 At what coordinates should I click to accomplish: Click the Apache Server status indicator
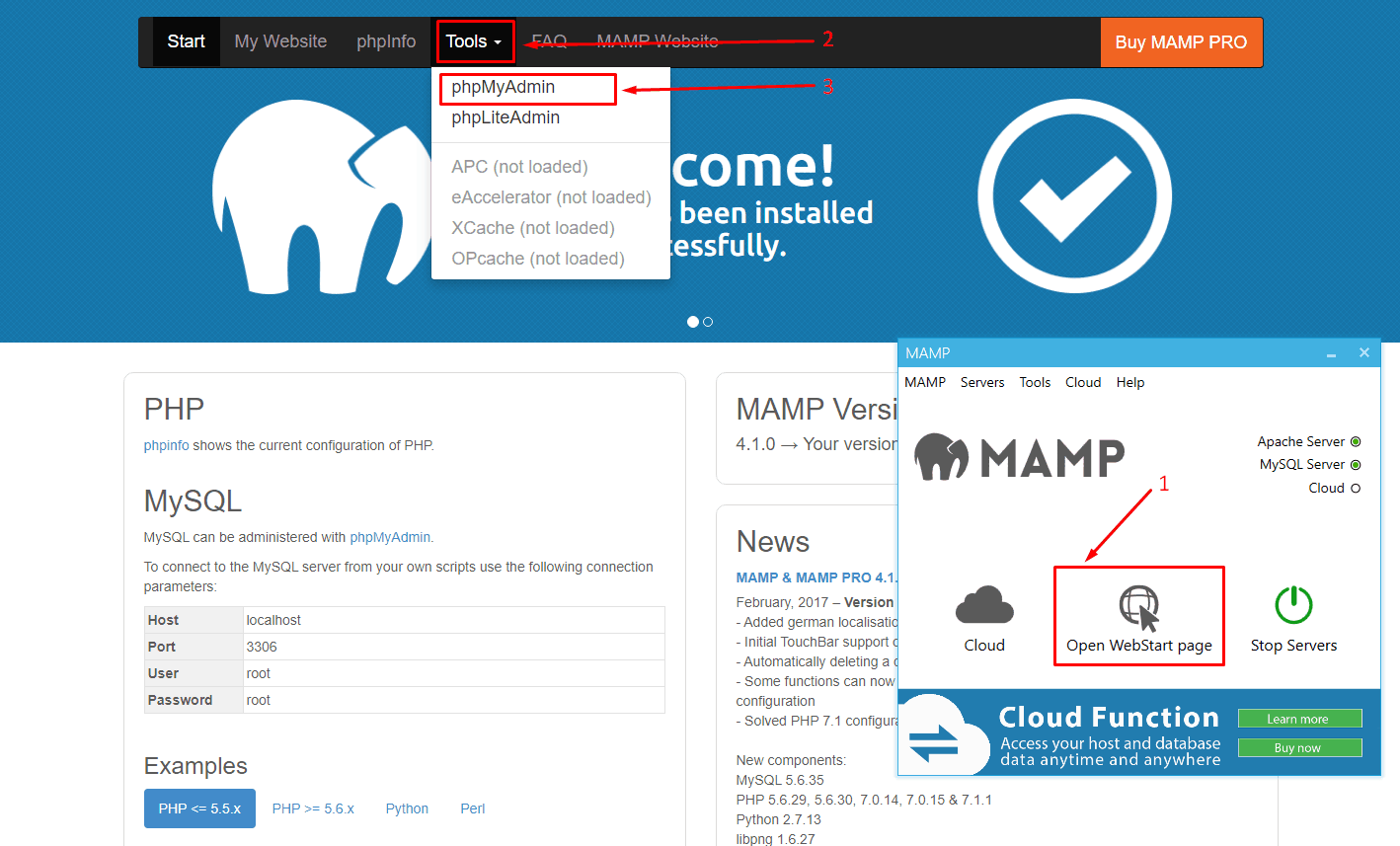click(1356, 441)
